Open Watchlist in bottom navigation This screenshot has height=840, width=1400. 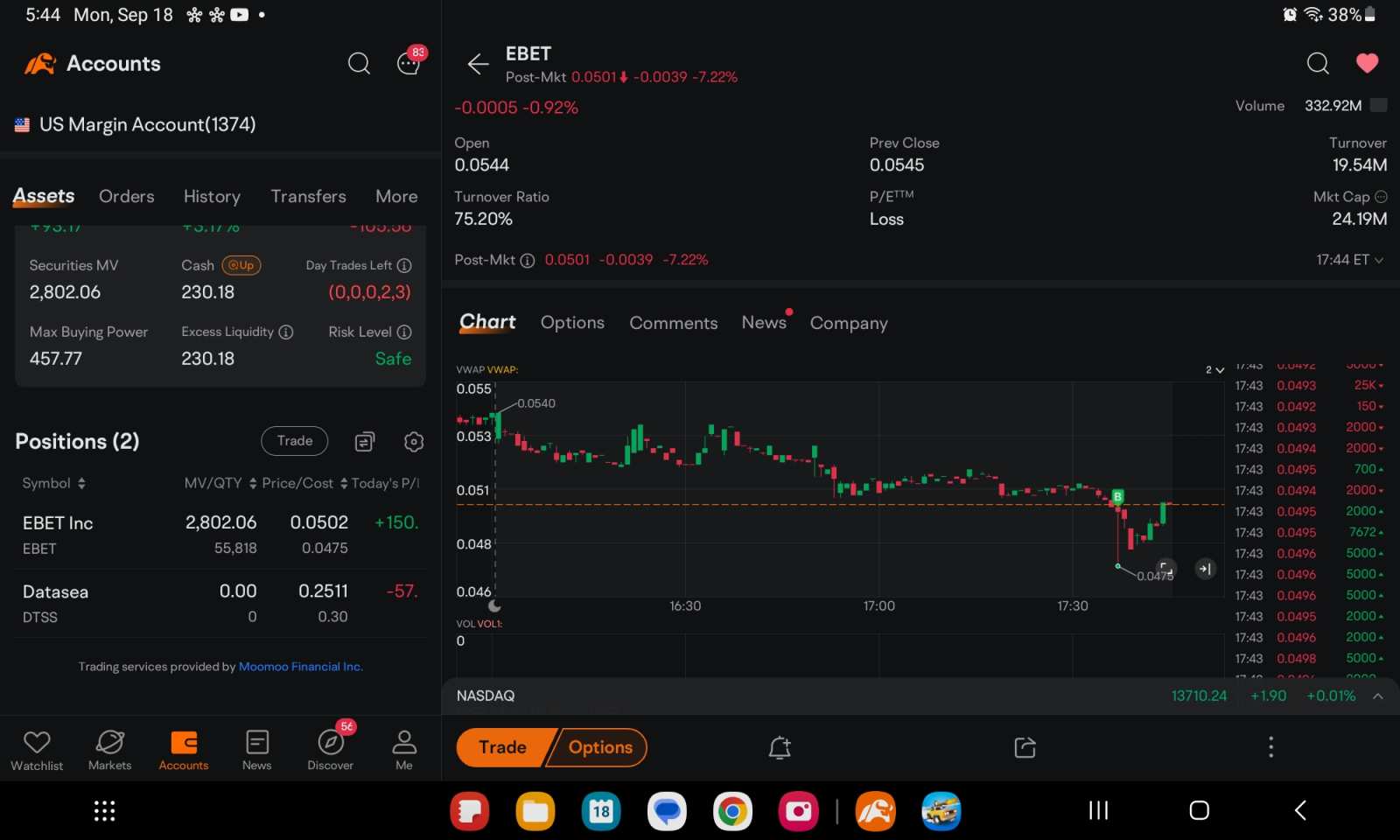click(x=37, y=750)
